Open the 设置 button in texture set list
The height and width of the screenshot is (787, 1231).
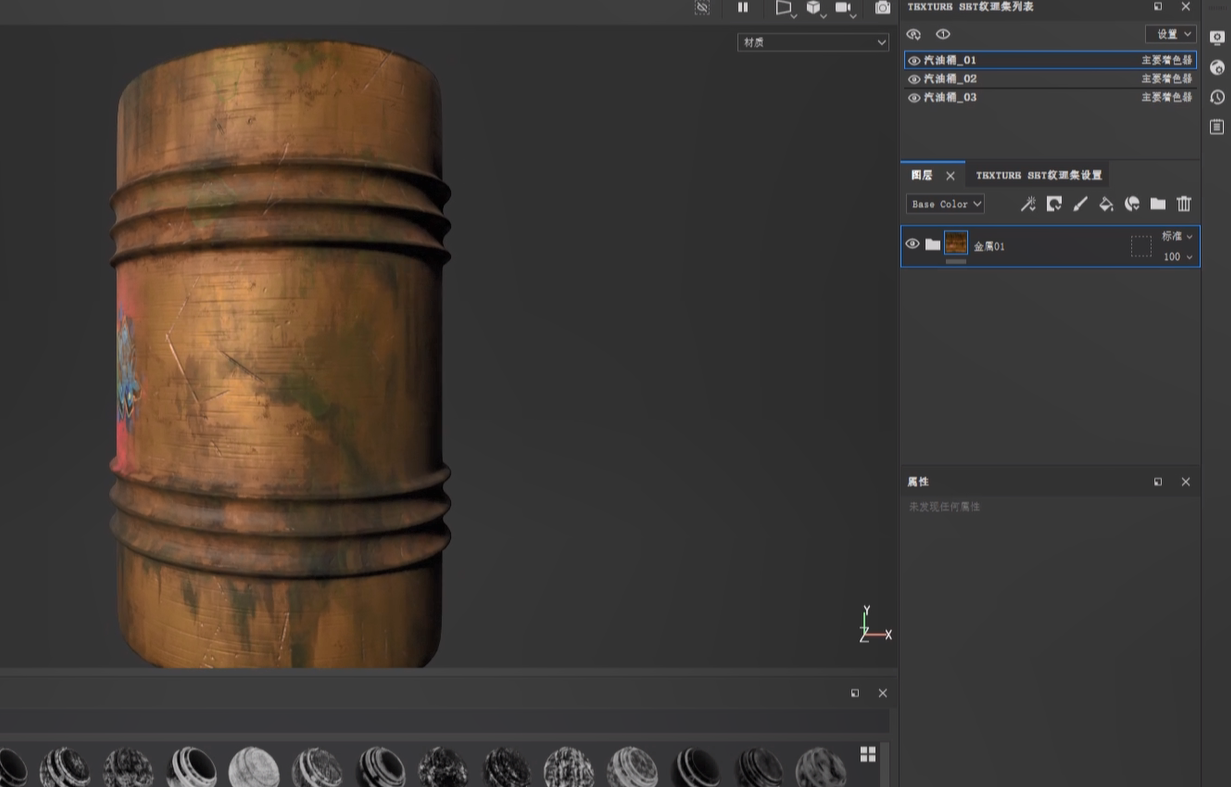[x=1171, y=34]
